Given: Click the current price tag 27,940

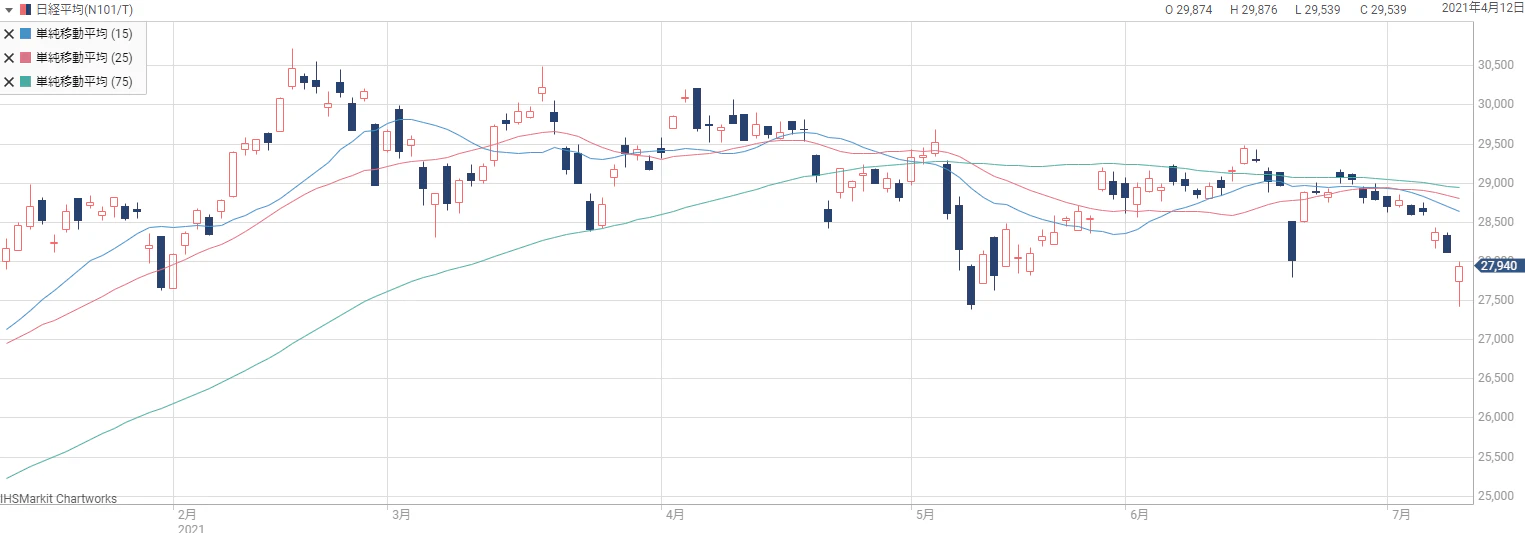Looking at the screenshot, I should 1499,265.
